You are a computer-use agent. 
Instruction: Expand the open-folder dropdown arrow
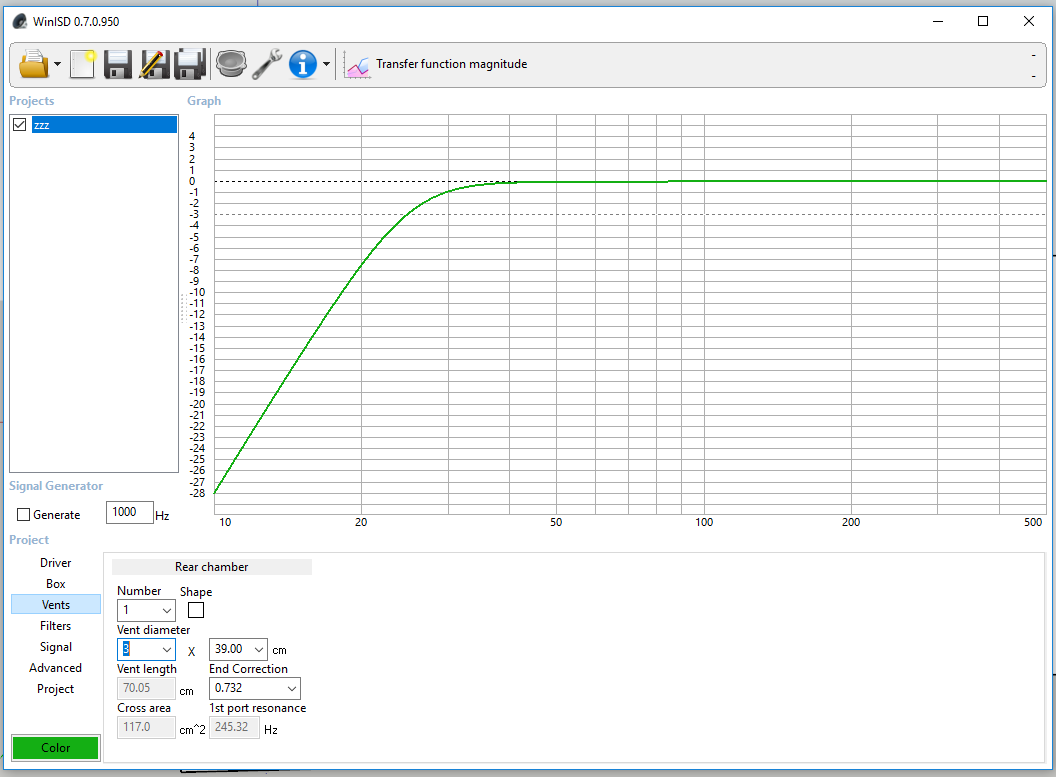[57, 65]
